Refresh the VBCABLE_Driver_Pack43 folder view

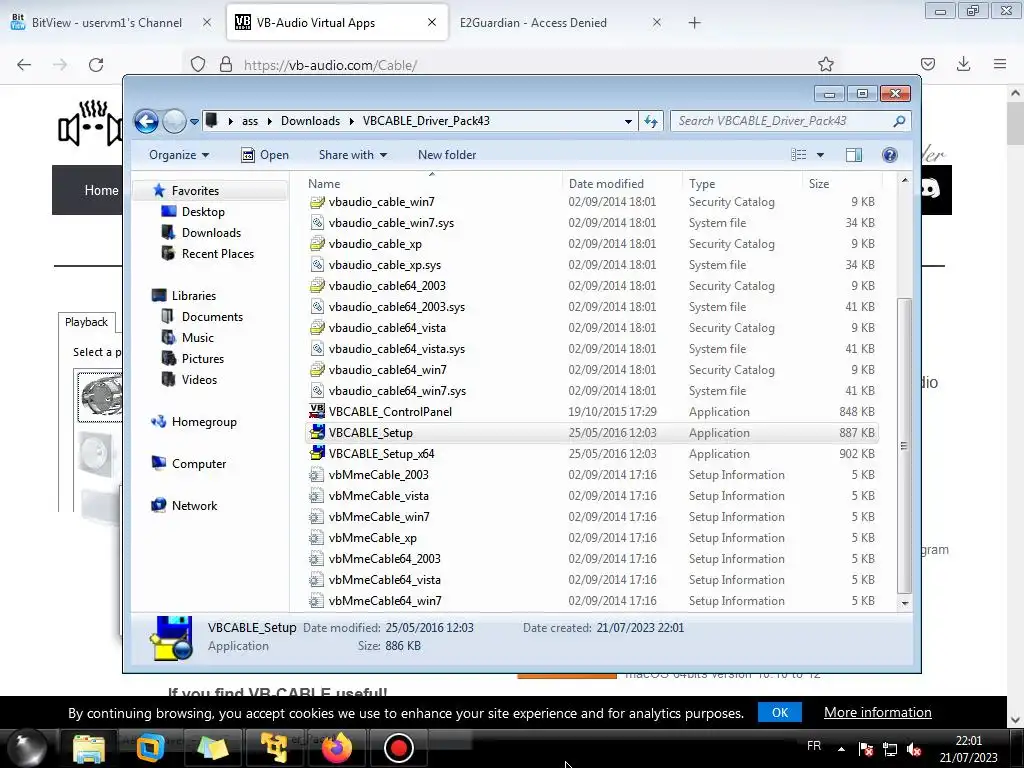651,121
